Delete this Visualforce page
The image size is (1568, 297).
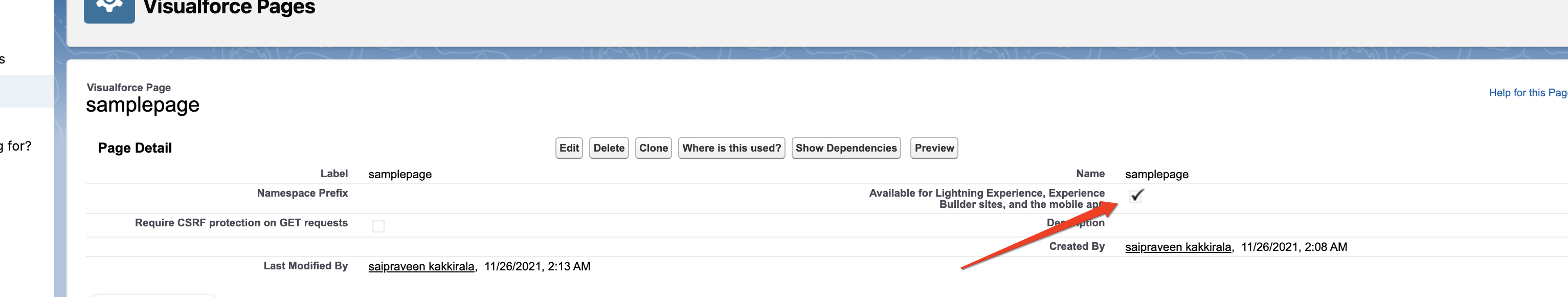(609, 148)
